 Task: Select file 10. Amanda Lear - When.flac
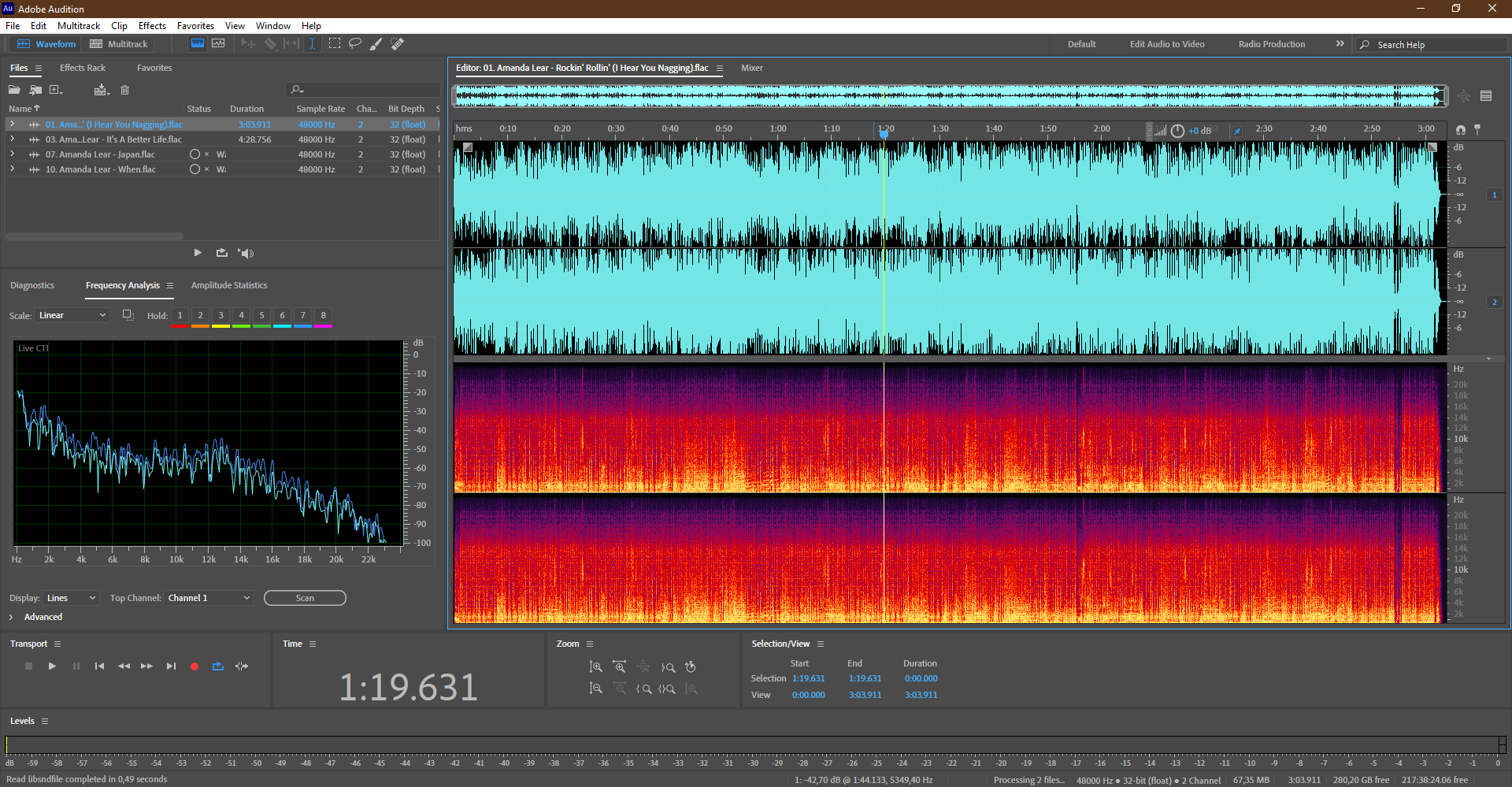[x=101, y=169]
